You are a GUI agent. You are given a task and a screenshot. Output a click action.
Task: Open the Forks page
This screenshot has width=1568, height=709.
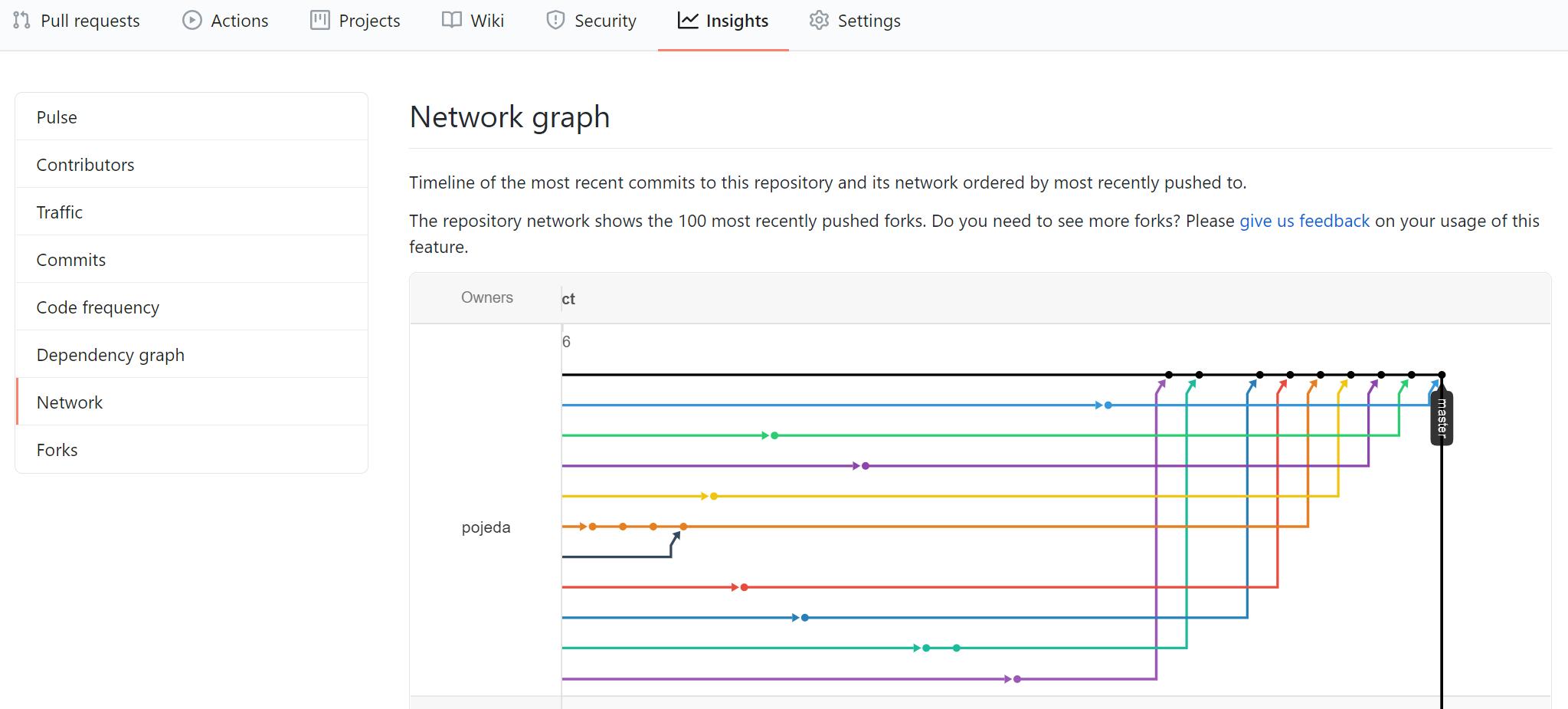pyautogui.click(x=57, y=450)
